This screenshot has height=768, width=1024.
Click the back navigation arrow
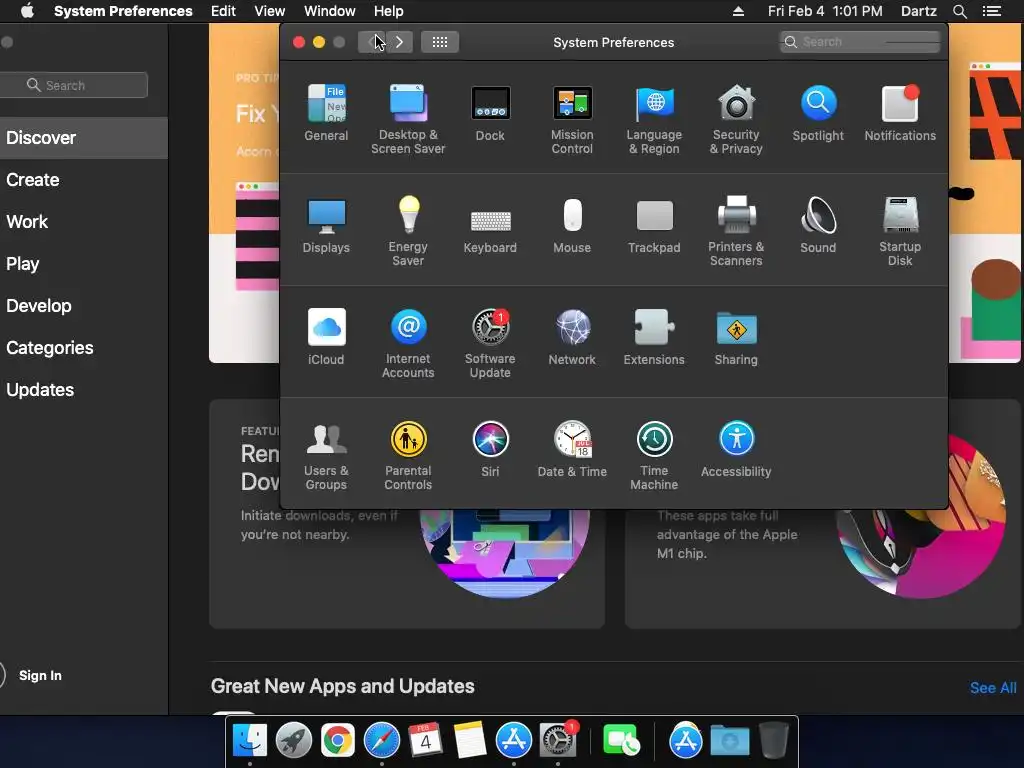click(x=372, y=42)
